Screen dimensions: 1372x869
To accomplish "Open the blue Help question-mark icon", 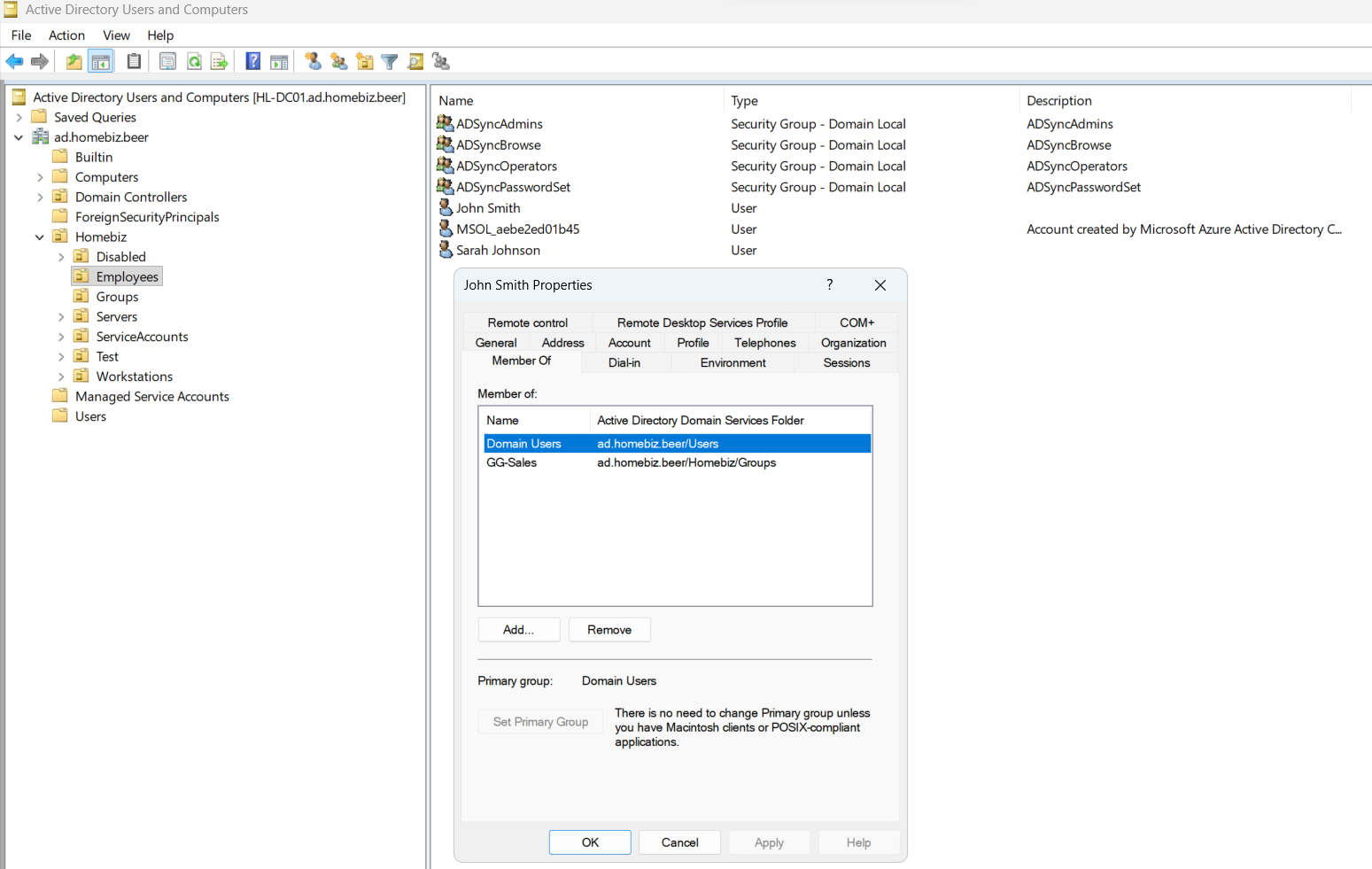I will (253, 61).
